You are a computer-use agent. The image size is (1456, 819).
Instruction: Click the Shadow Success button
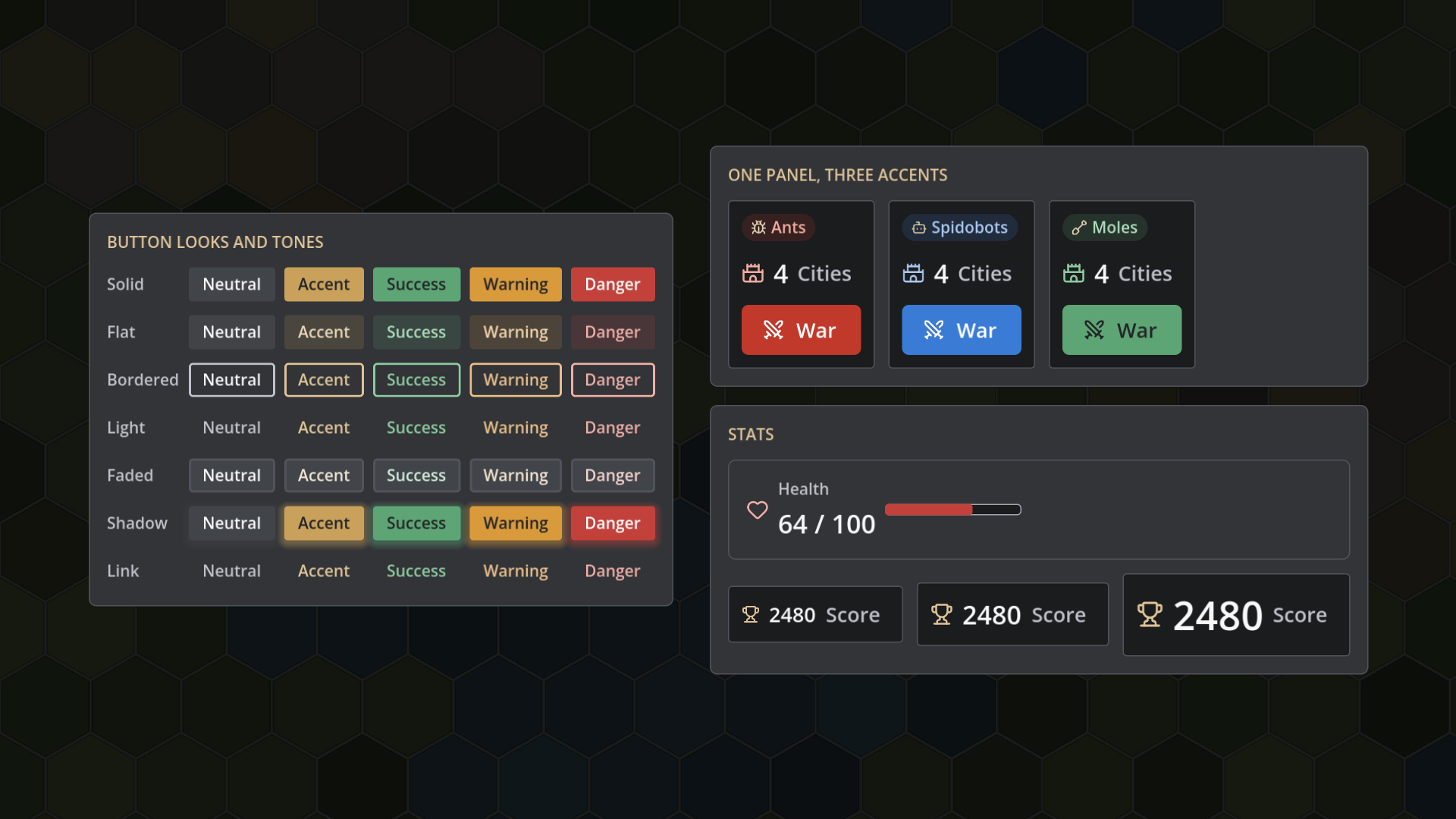[x=416, y=523]
